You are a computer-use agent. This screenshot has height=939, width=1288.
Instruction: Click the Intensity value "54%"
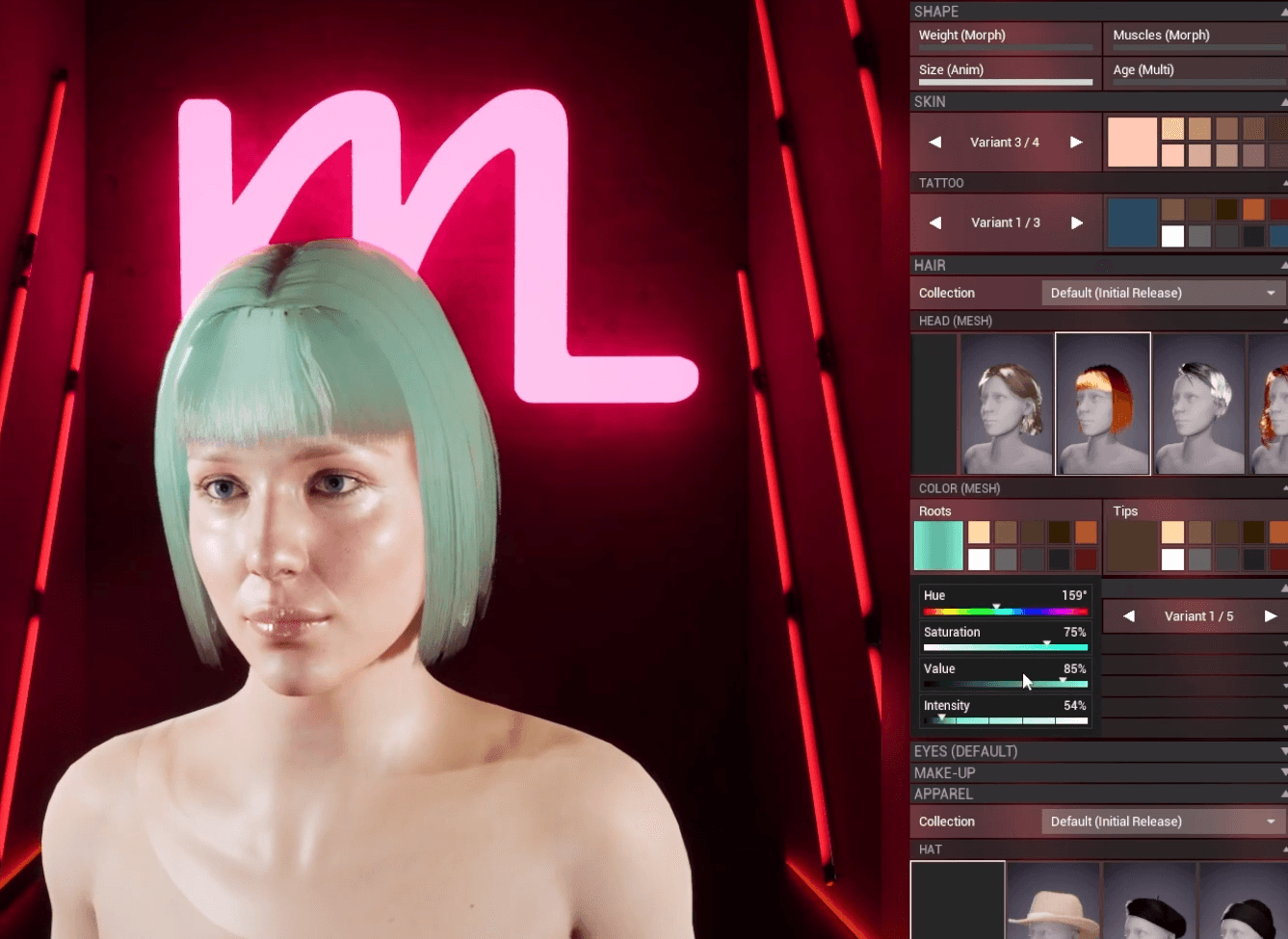tap(1075, 706)
